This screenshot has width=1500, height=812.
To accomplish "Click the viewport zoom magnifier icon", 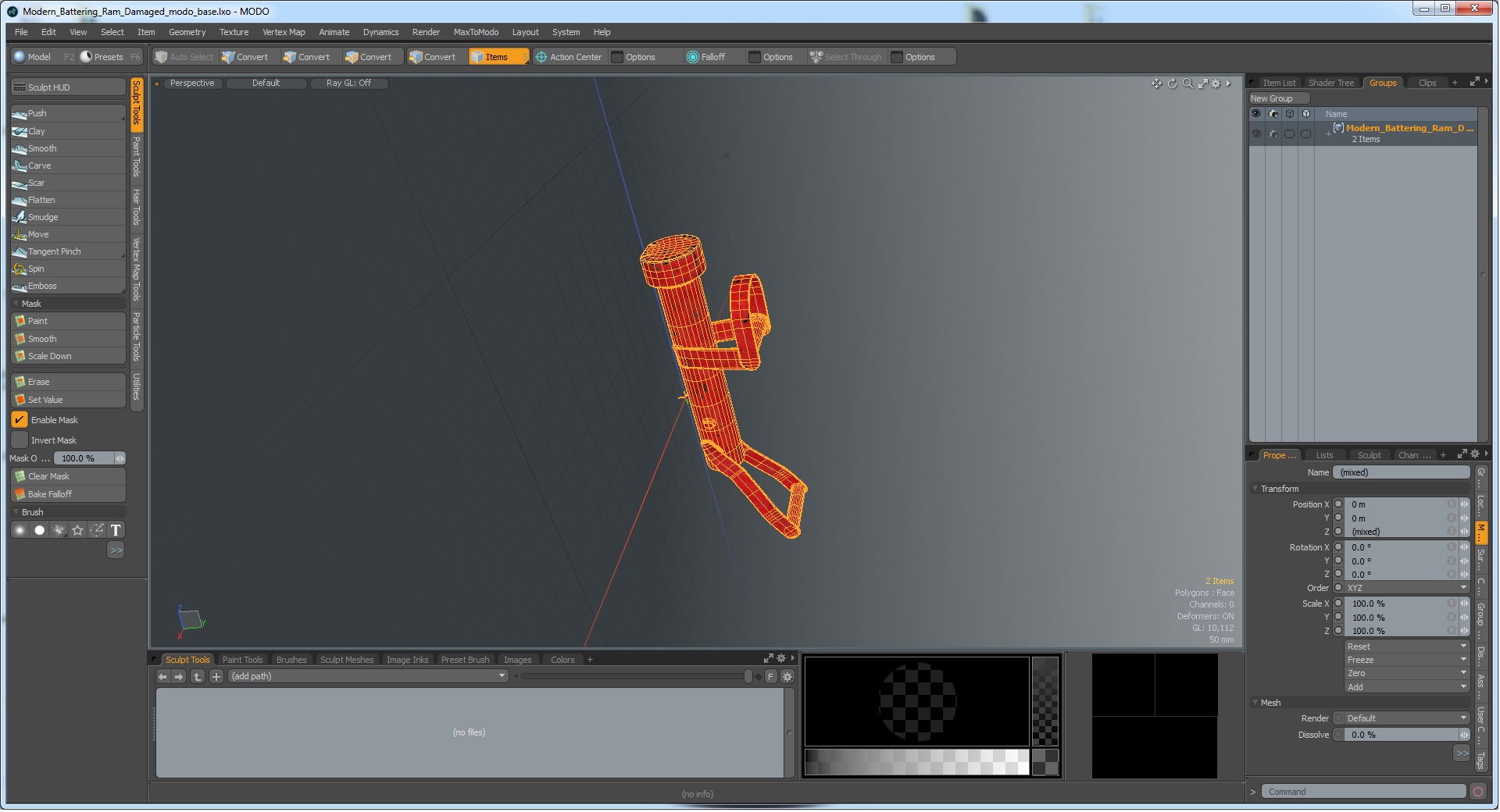I will 1187,84.
